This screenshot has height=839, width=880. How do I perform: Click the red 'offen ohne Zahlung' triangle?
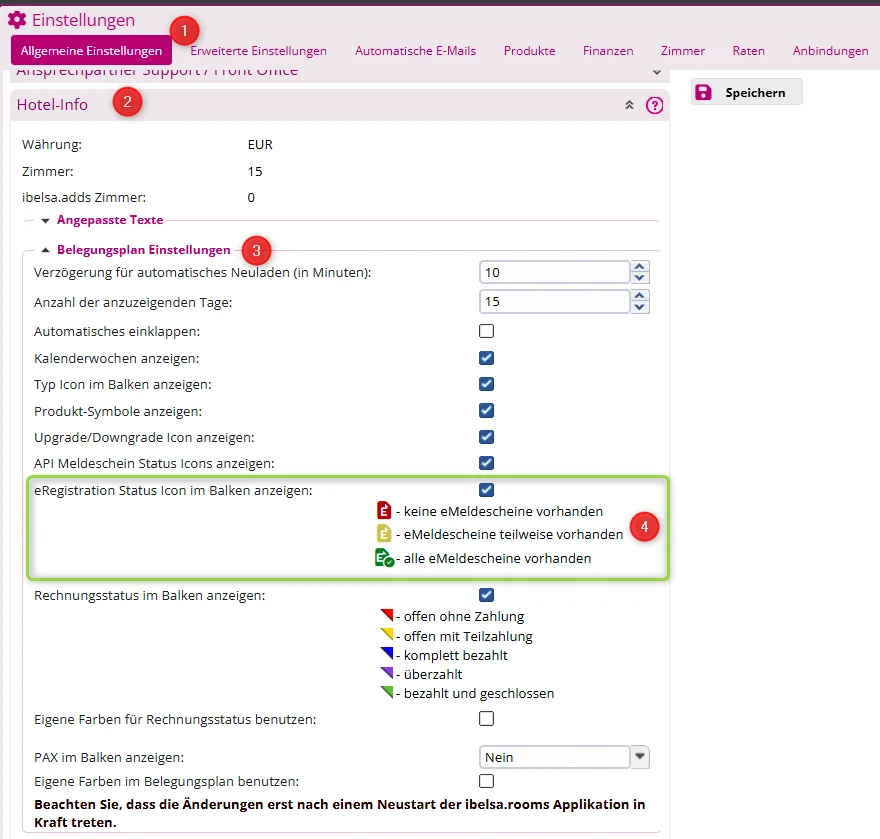387,615
